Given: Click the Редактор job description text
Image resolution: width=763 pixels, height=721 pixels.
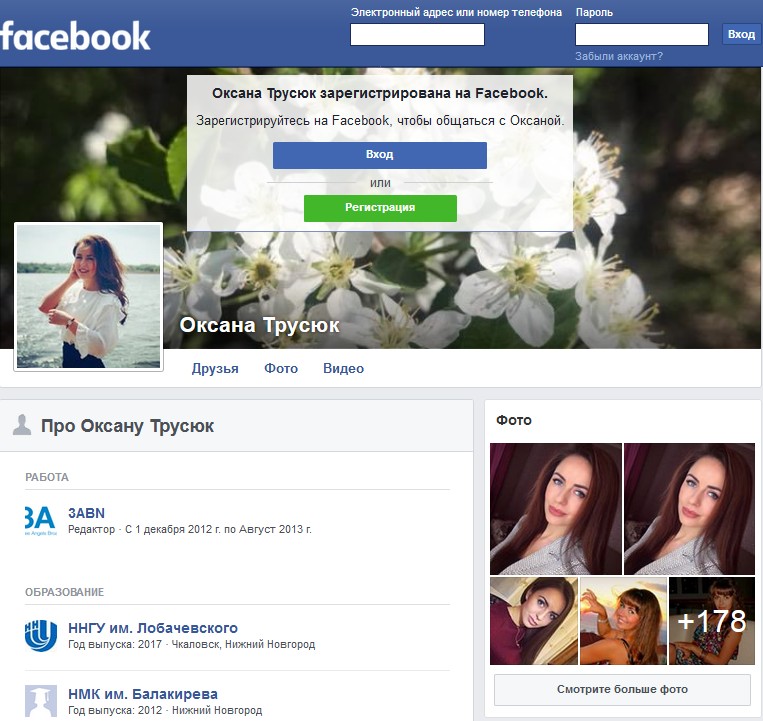Looking at the screenshot, I should [190, 529].
